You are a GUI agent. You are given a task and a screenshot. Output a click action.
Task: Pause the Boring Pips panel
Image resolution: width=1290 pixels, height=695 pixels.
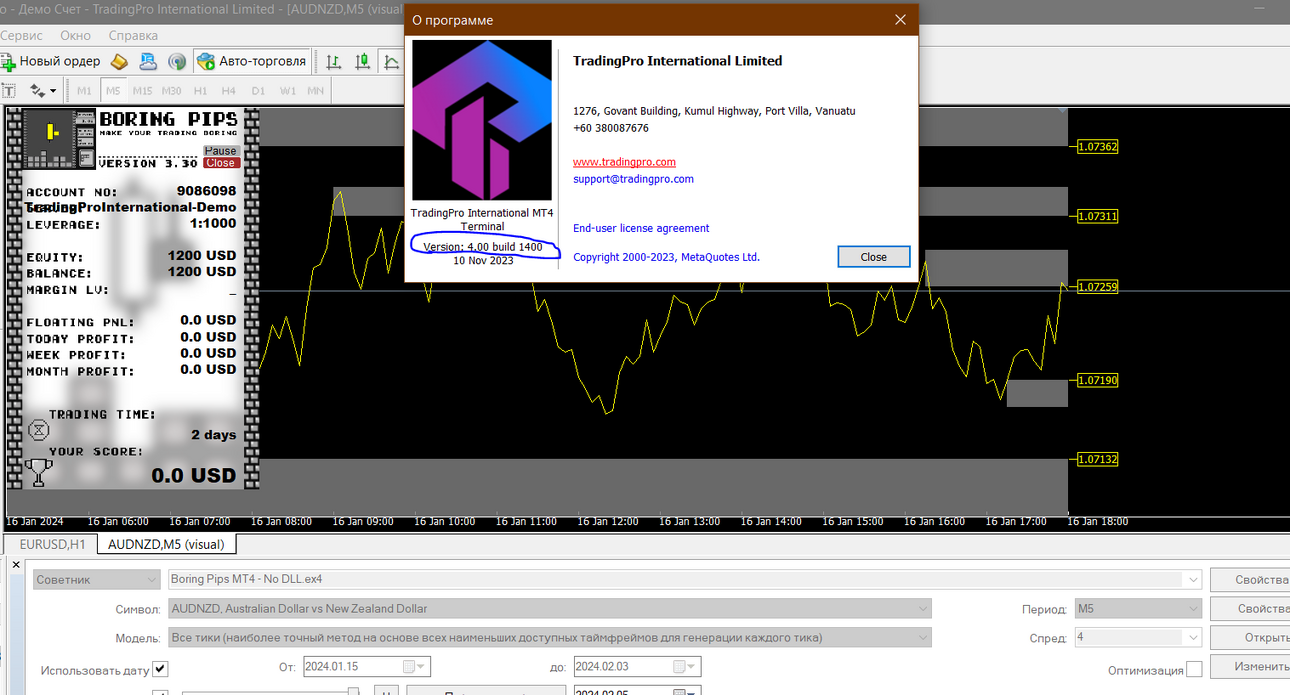(x=220, y=151)
